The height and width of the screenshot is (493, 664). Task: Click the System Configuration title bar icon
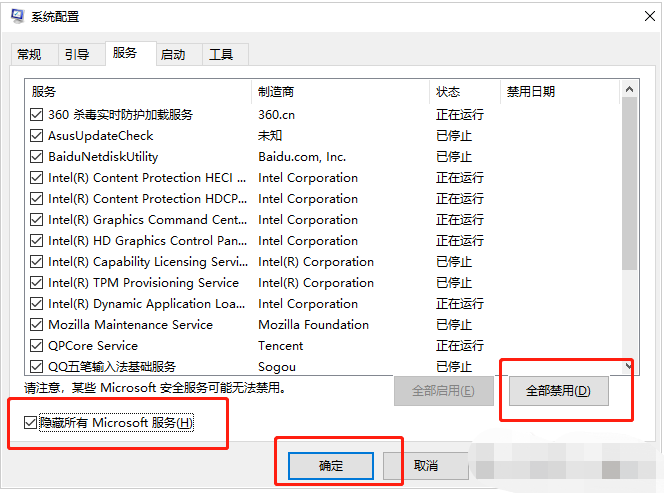point(18,17)
